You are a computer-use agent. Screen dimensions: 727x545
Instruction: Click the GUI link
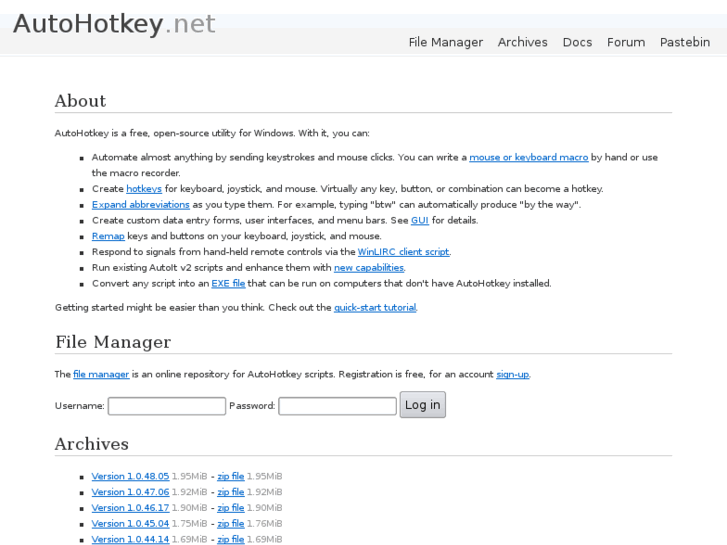click(x=420, y=220)
